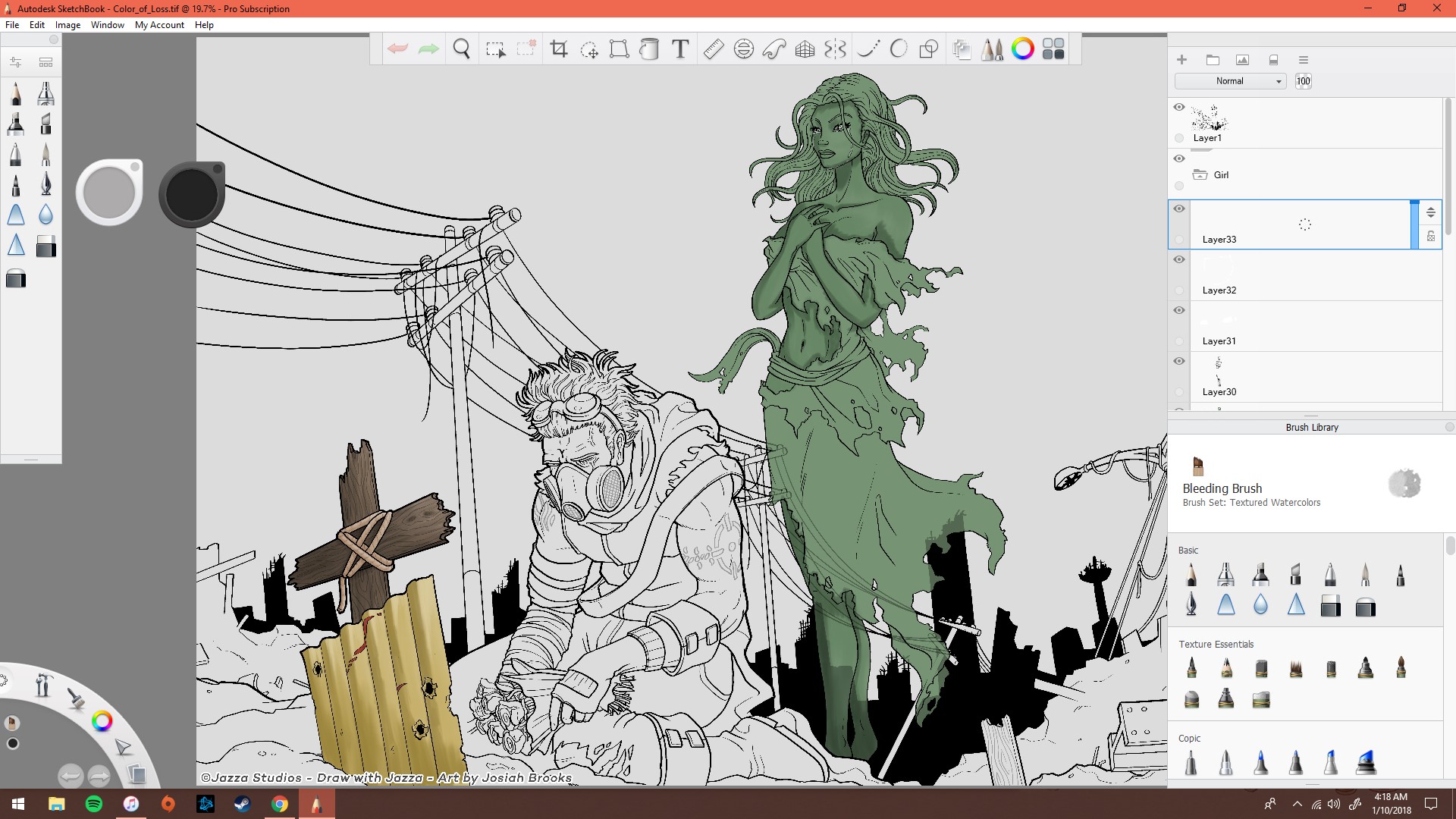The image size is (1456, 819).
Task: Toggle visibility of Layer32
Action: [x=1179, y=259]
